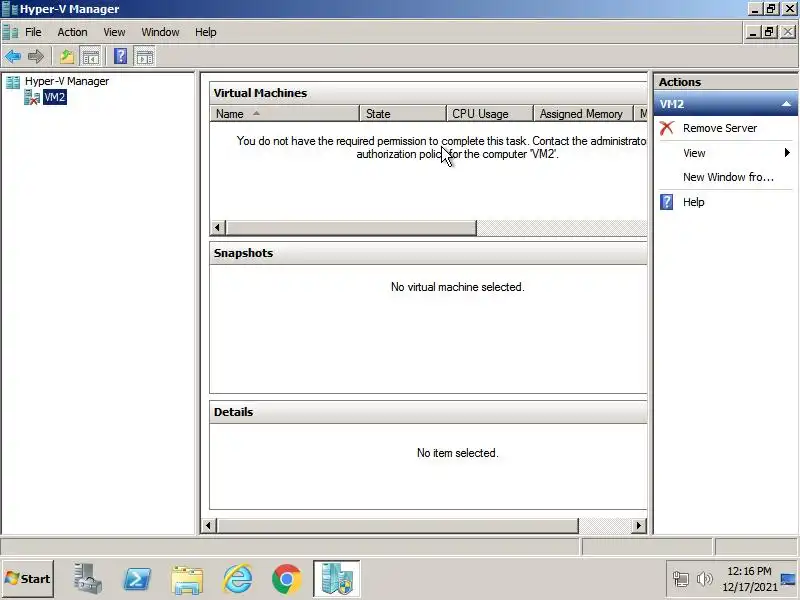
Task: Minimize the inner MDI child window
Action: 752,32
